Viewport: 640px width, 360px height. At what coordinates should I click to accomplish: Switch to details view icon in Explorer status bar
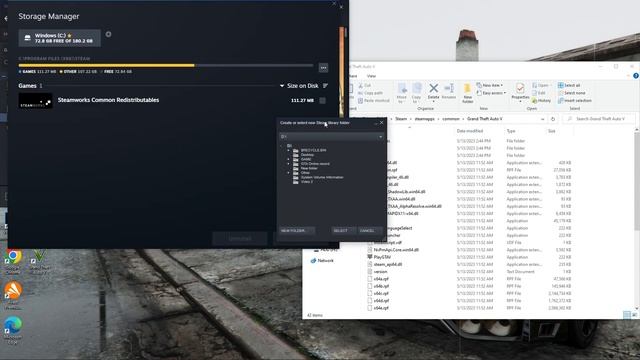[627, 315]
